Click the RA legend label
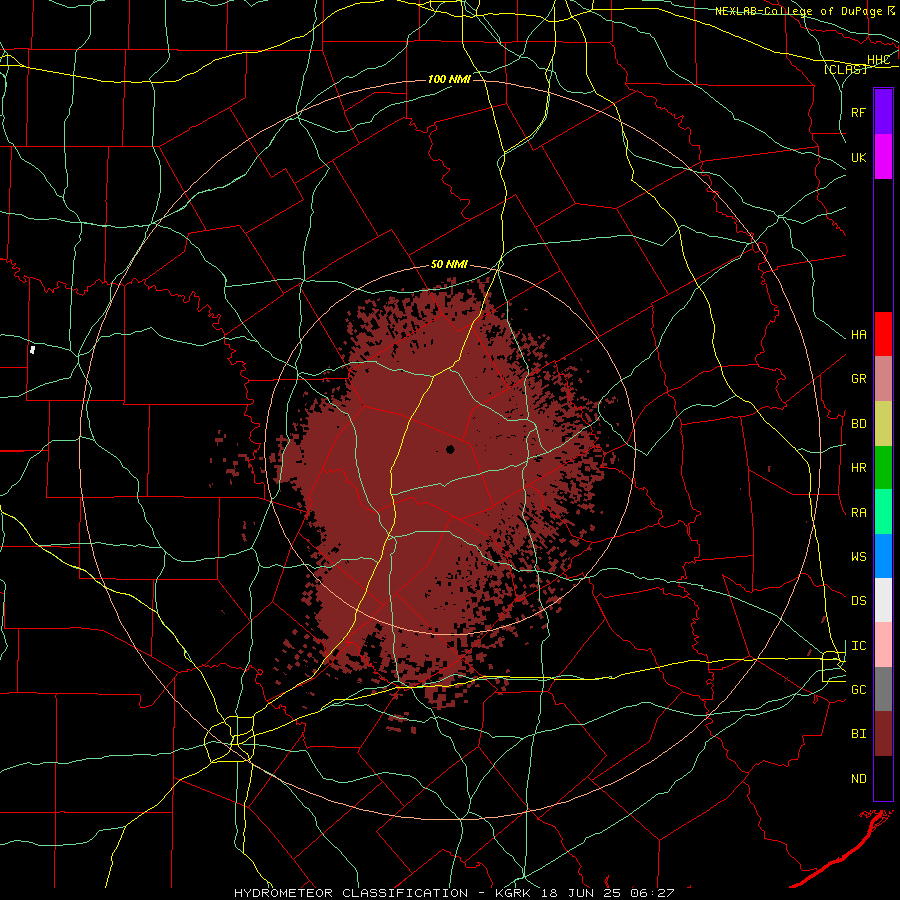 pyautogui.click(x=858, y=513)
